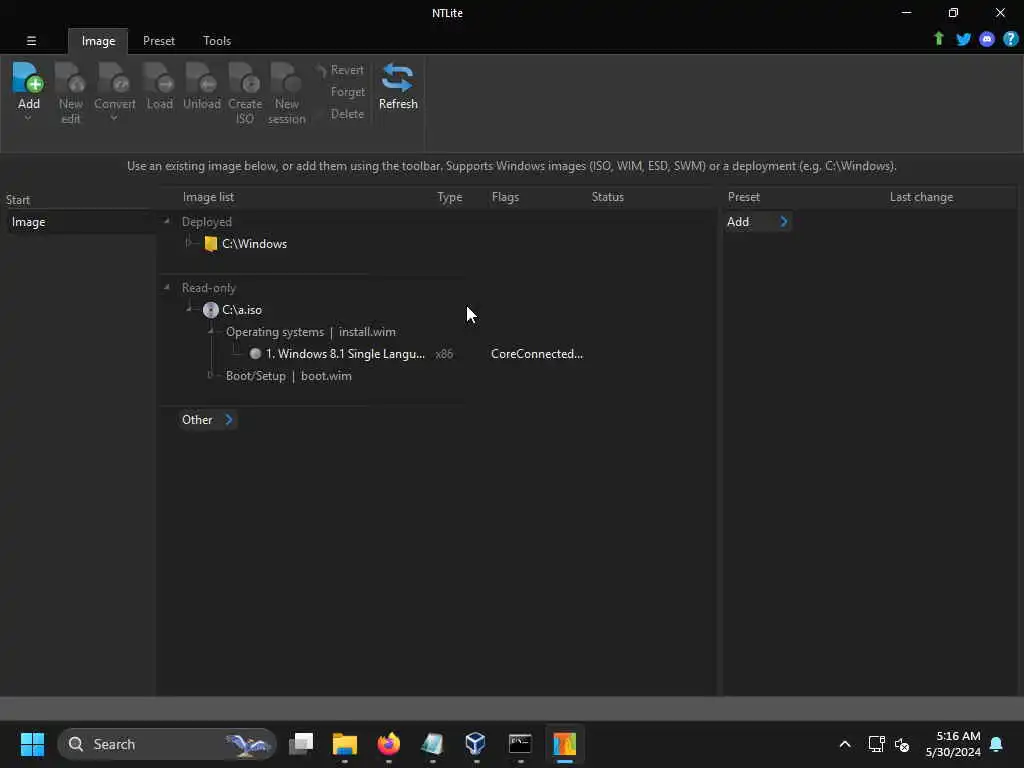Image resolution: width=1024 pixels, height=768 pixels.
Task: Click the Type column header
Action: coord(449,197)
